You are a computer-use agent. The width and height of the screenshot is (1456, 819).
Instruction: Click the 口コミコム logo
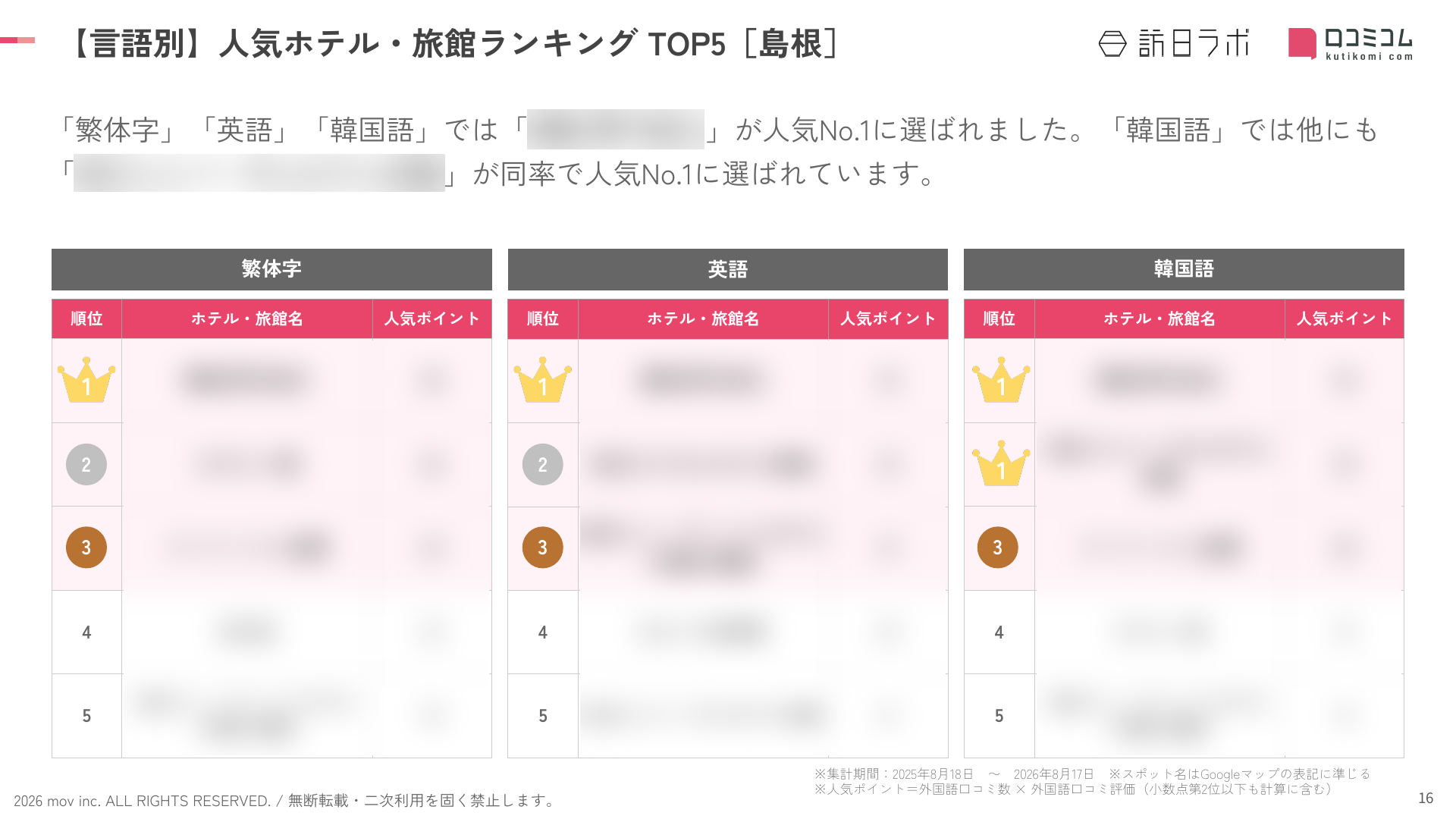coord(1351,43)
